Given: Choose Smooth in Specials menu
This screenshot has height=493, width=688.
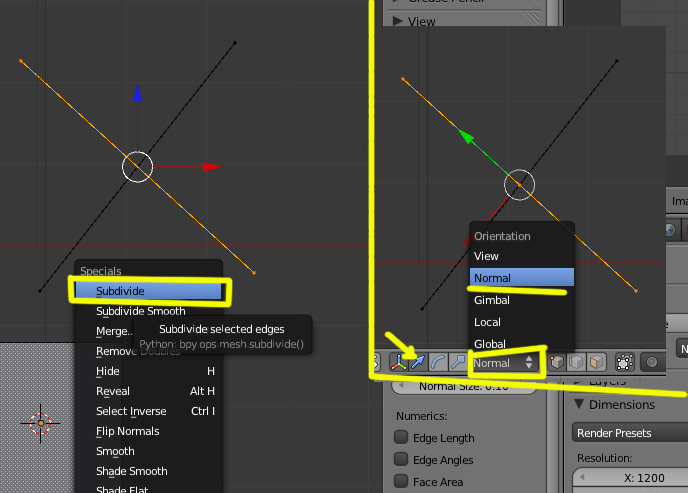Looking at the screenshot, I should coord(149,451).
